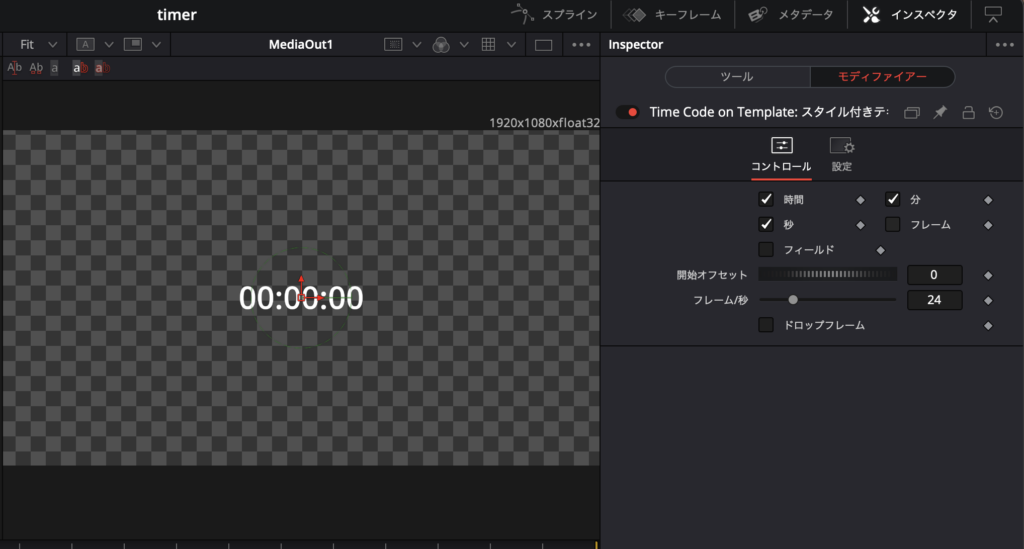Viewport: 1024px width, 549px height.
Task: Open the Fit zoom dropdown
Action: 39,45
